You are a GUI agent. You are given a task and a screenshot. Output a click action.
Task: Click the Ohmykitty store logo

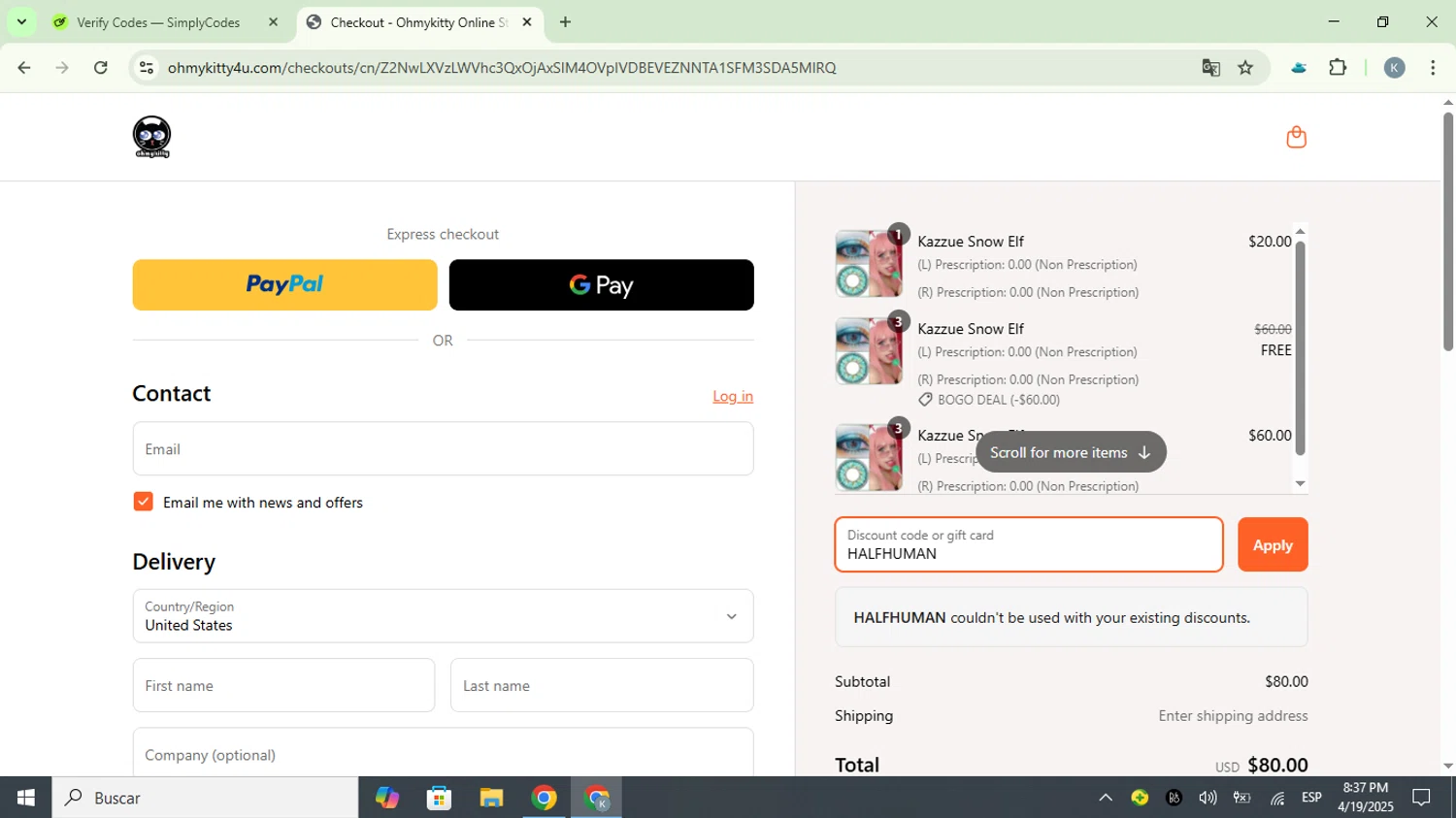(151, 137)
